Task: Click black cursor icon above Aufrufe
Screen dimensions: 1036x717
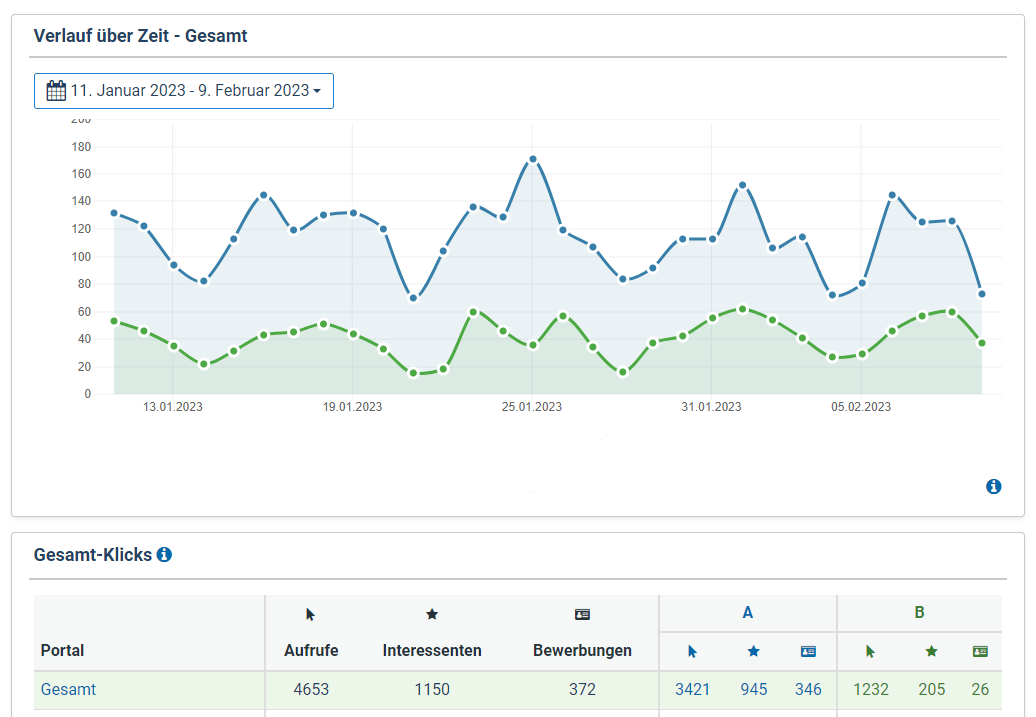Action: click(x=310, y=615)
